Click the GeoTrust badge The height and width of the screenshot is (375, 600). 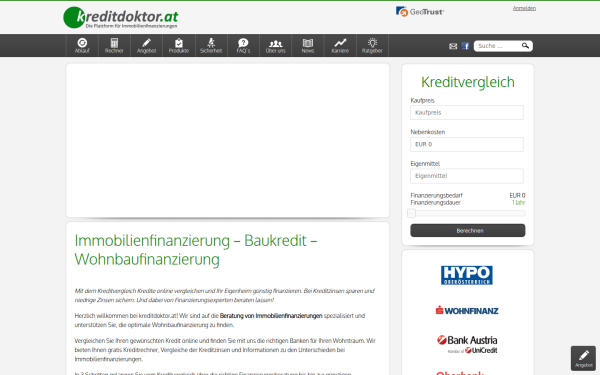(420, 11)
